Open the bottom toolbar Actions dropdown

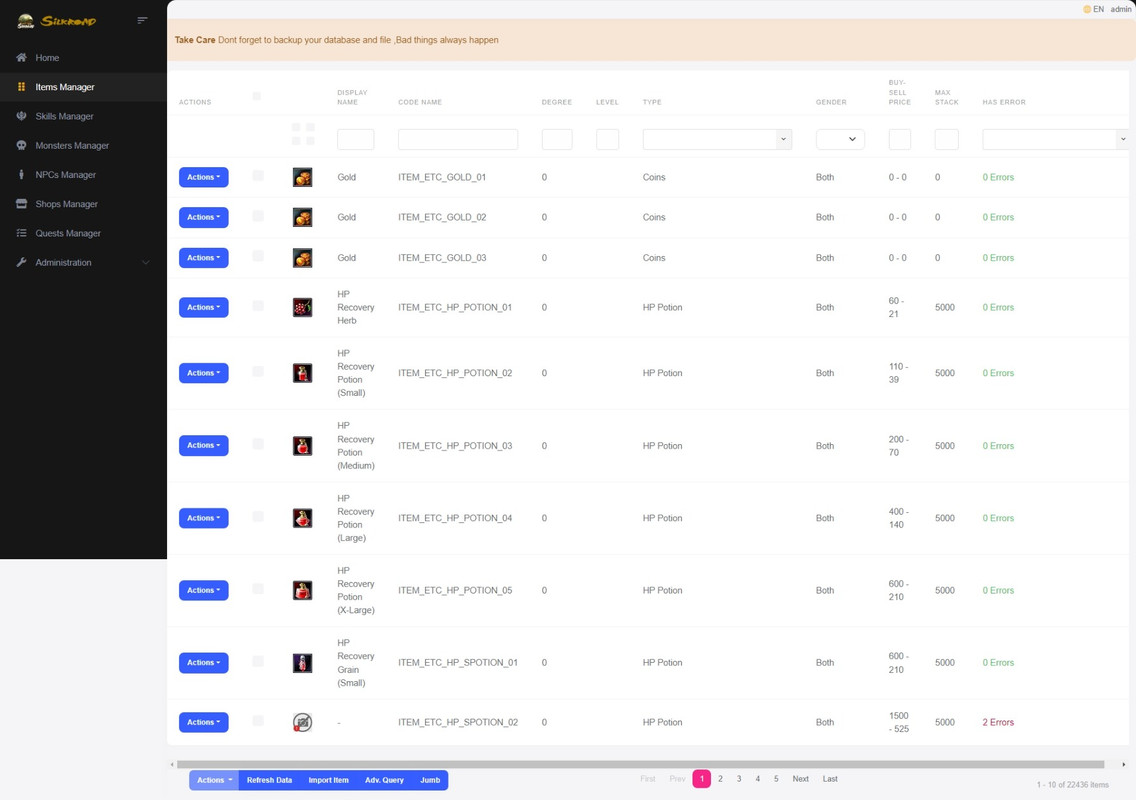[x=214, y=780]
